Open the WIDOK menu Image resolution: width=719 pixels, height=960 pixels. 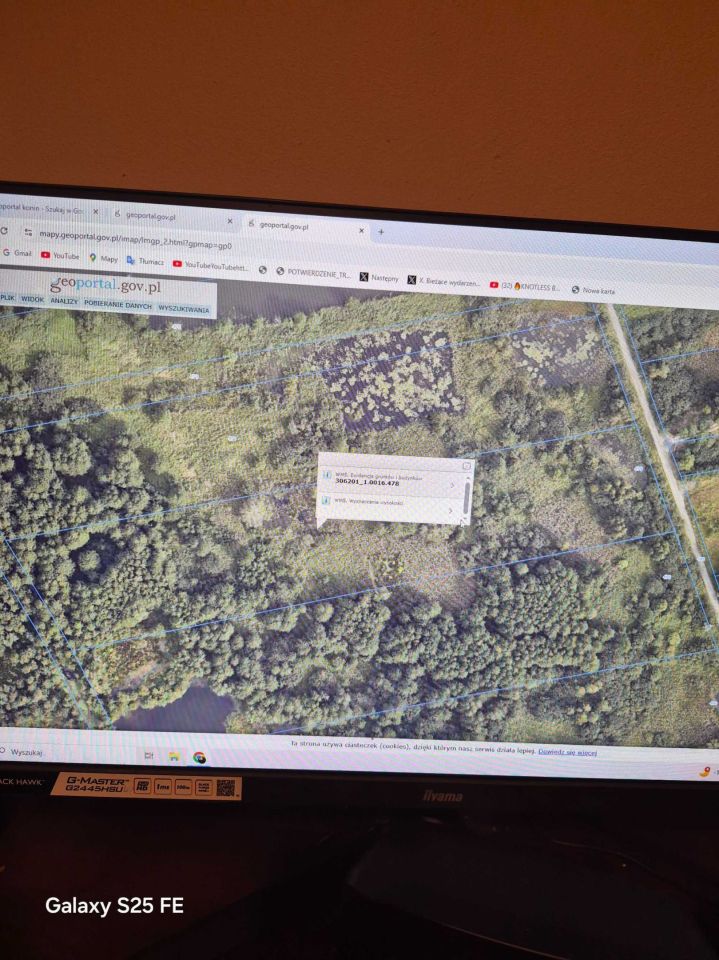[x=32, y=299]
